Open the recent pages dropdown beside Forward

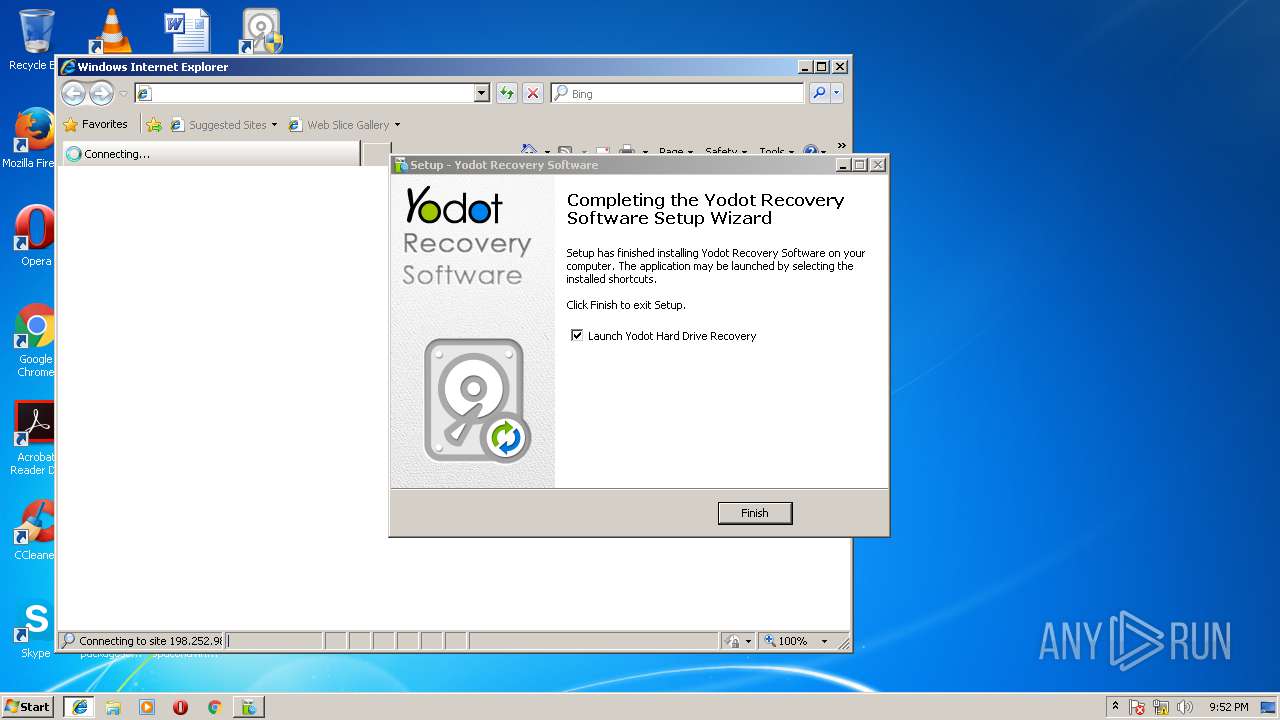point(123,94)
